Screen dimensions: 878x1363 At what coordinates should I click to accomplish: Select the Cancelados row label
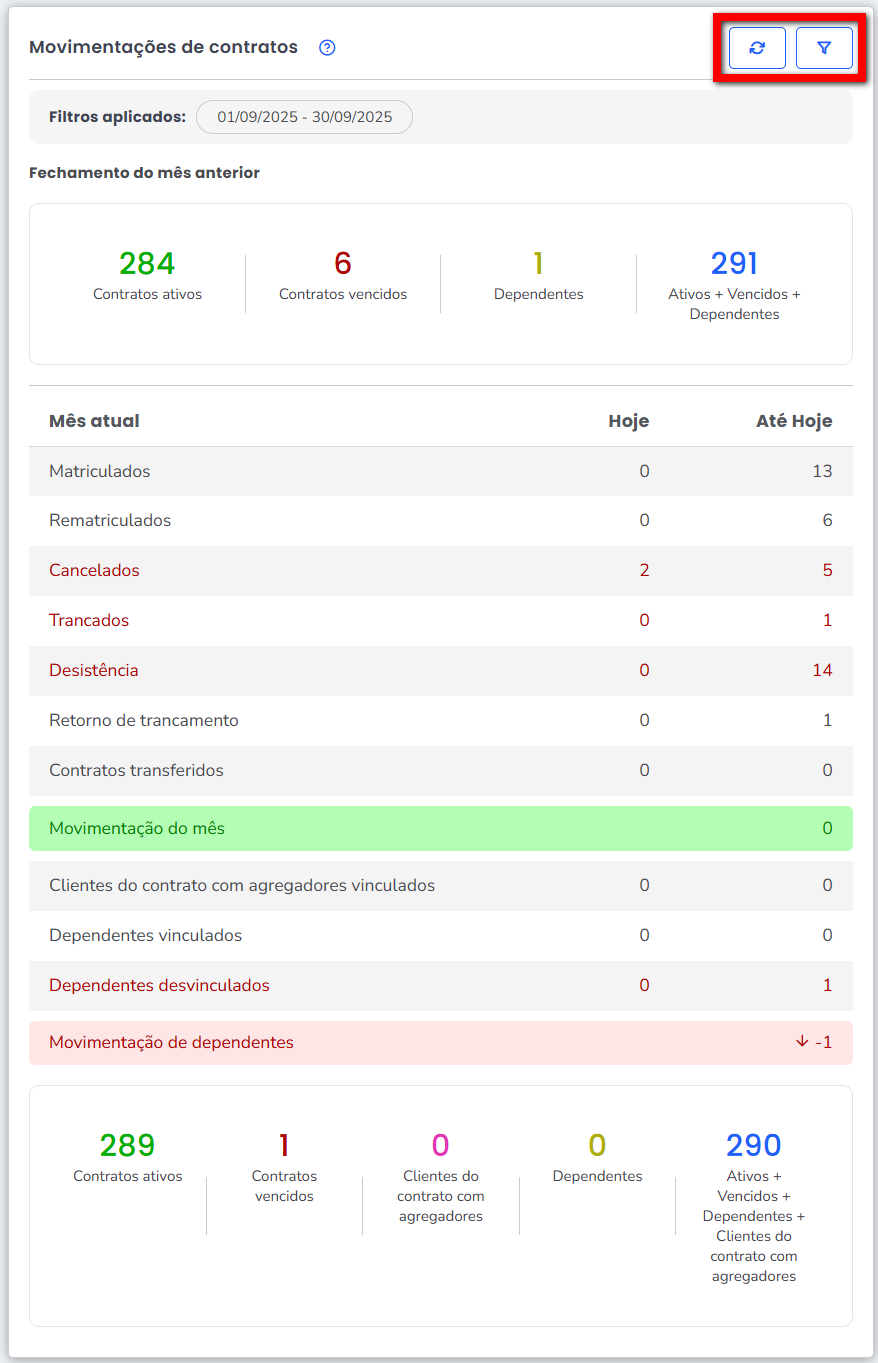point(94,571)
